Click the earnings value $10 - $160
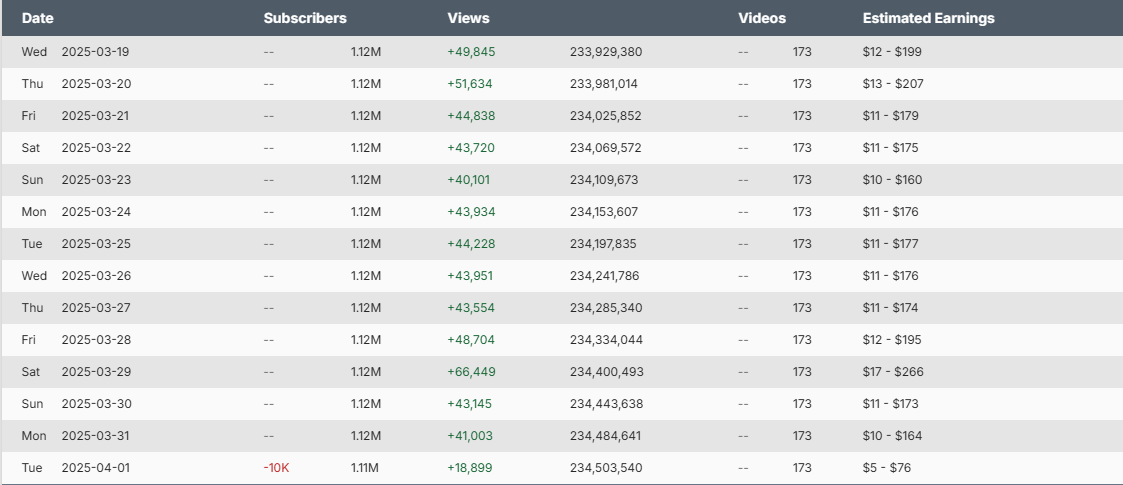The width and height of the screenshot is (1123, 485). point(892,180)
